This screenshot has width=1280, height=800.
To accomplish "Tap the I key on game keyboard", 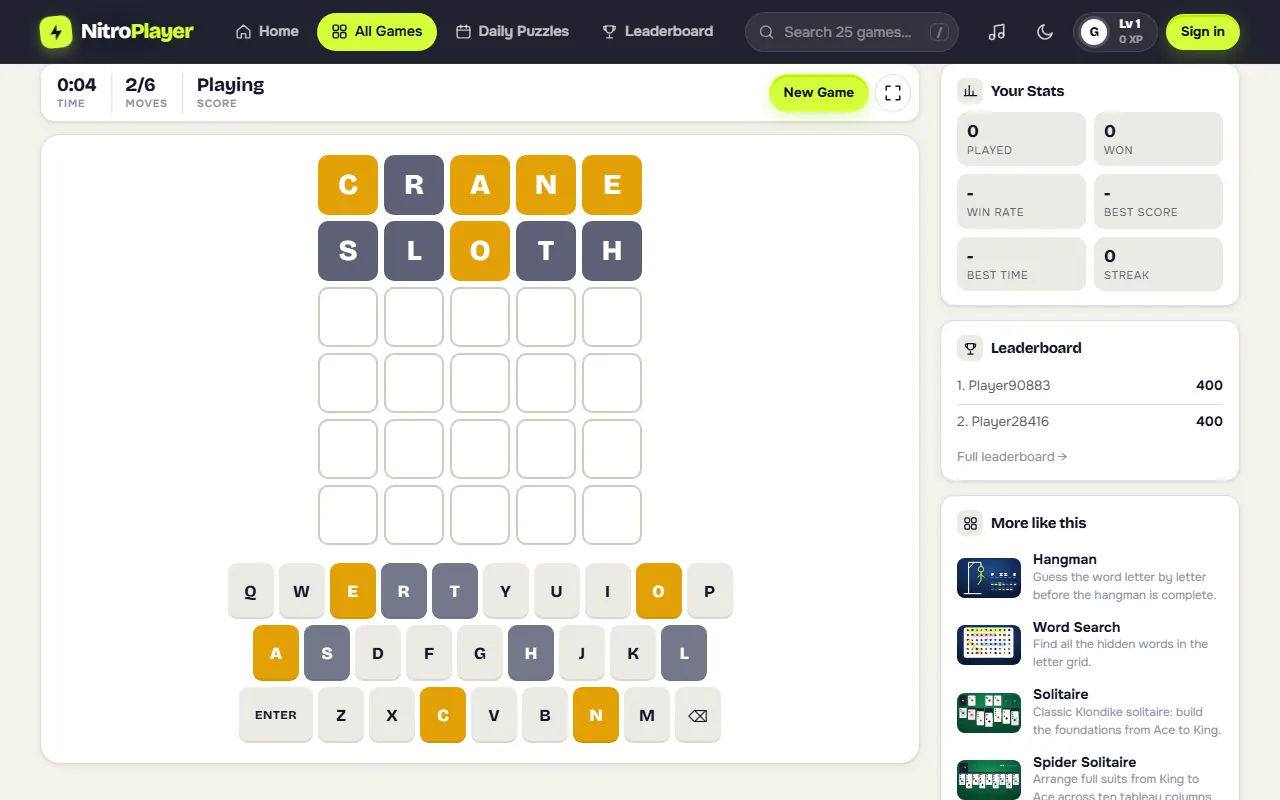I will coord(608,591).
